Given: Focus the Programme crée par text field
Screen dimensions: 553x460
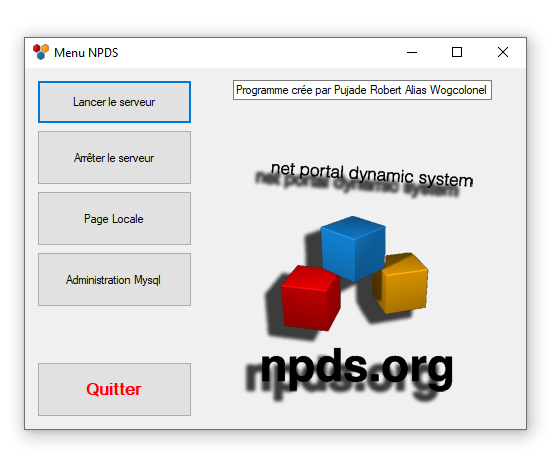Looking at the screenshot, I should [x=362, y=90].
